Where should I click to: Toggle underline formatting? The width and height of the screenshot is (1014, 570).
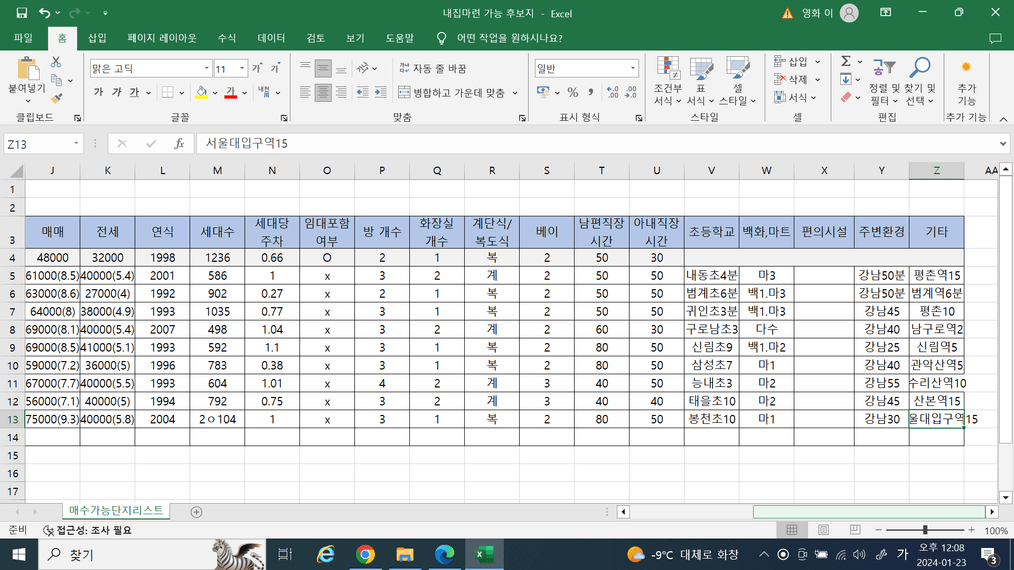click(x=134, y=93)
